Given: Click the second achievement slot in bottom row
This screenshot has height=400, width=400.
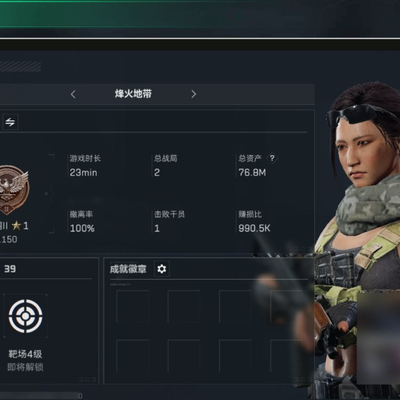Looking at the screenshot, I should tap(184, 356).
